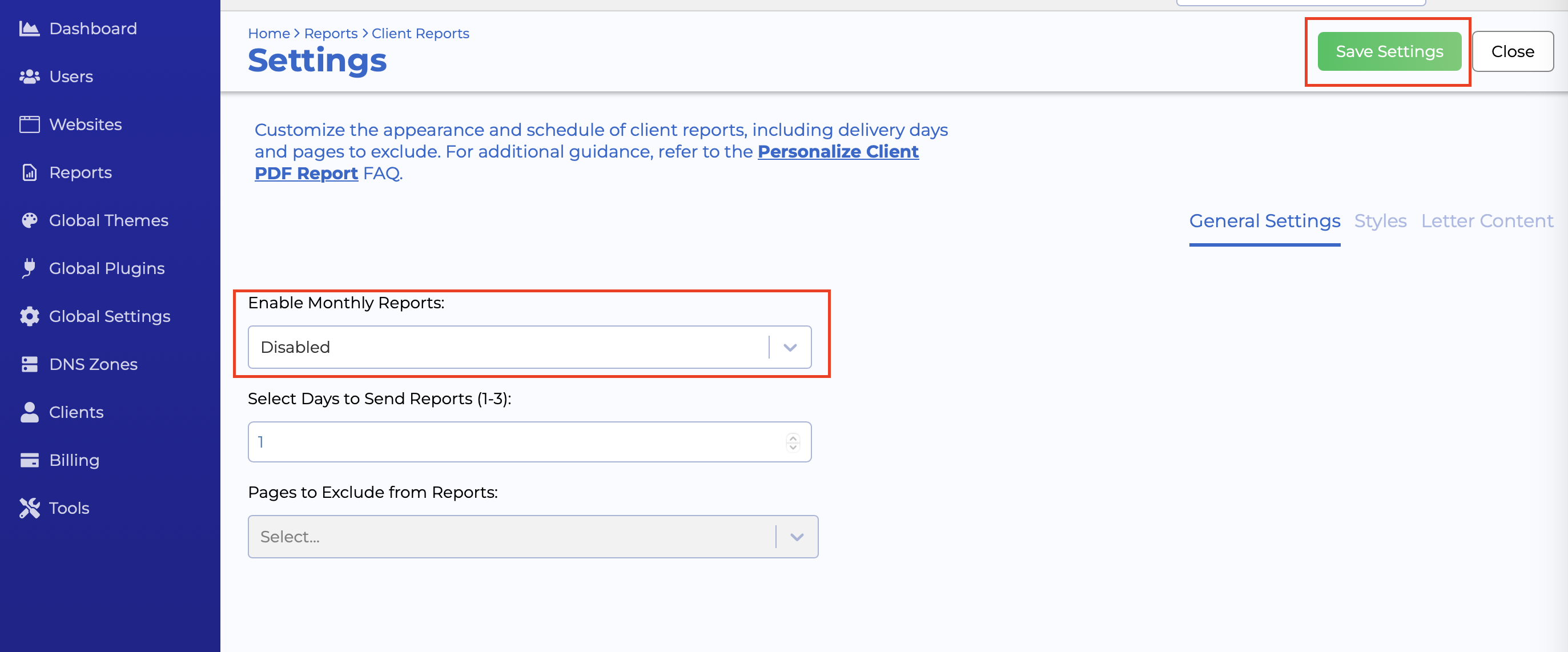This screenshot has width=1568, height=652.
Task: Click the DNS Zones sidebar icon
Action: click(29, 364)
